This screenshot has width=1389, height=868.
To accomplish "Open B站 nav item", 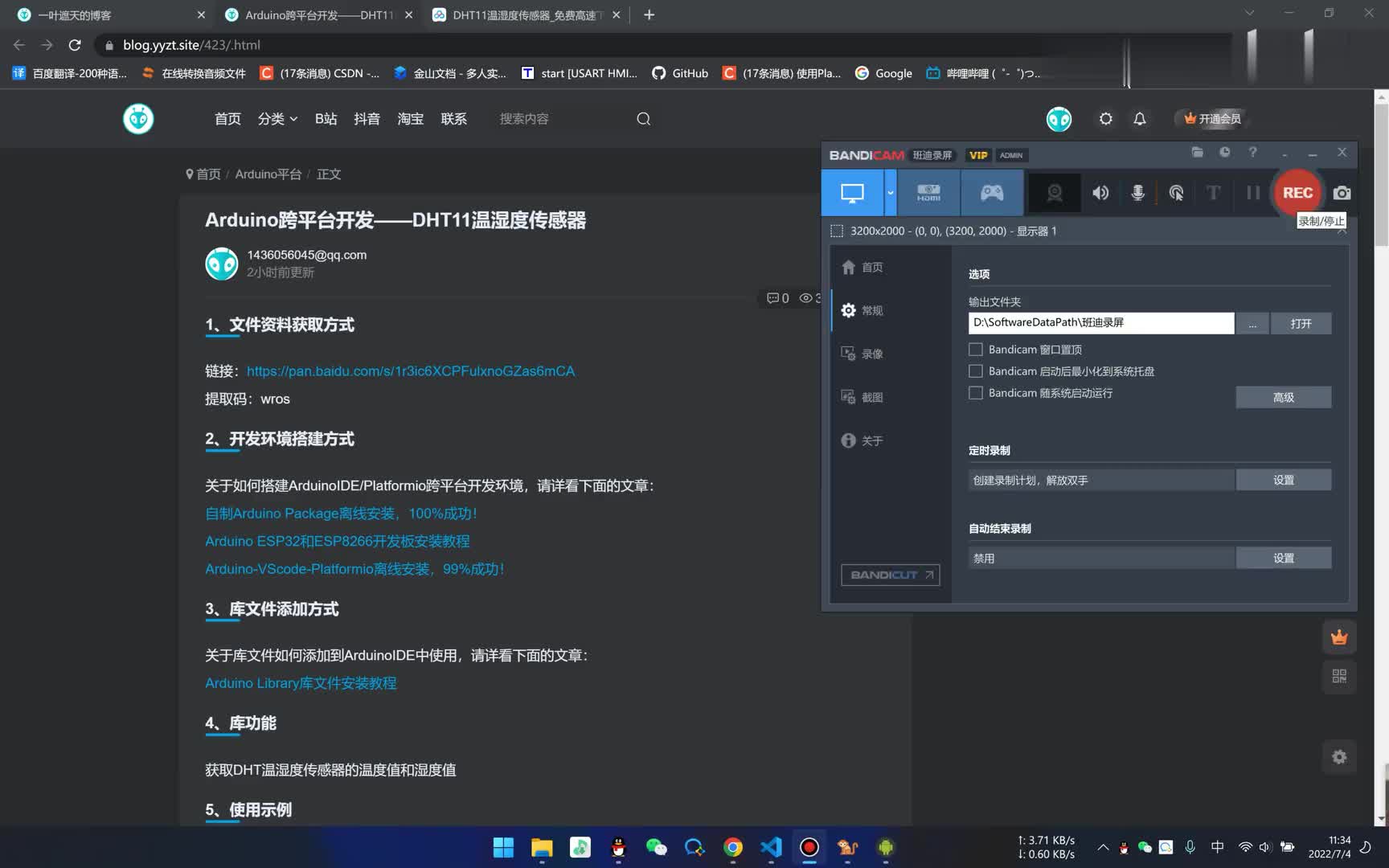I will (326, 119).
